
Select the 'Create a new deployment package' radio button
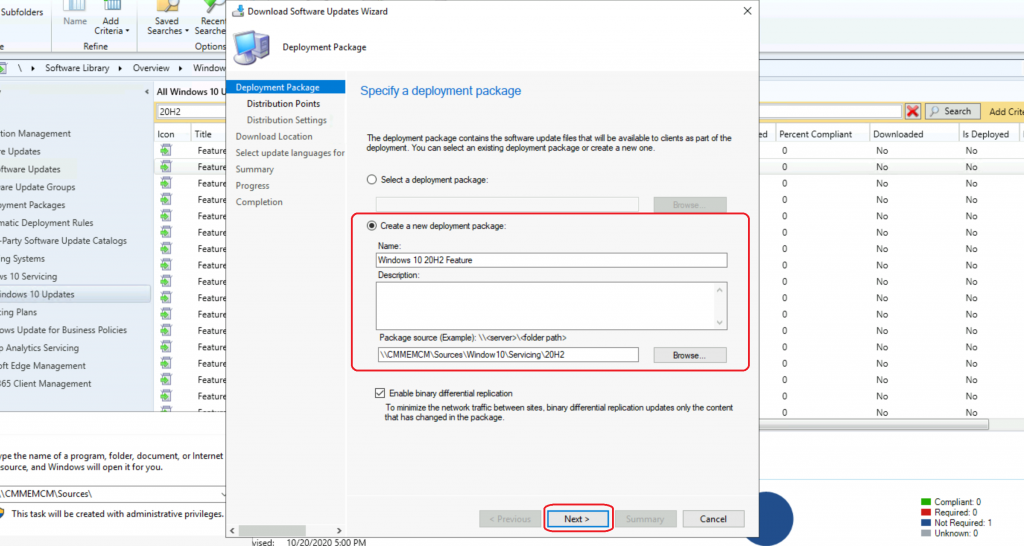click(x=372, y=225)
